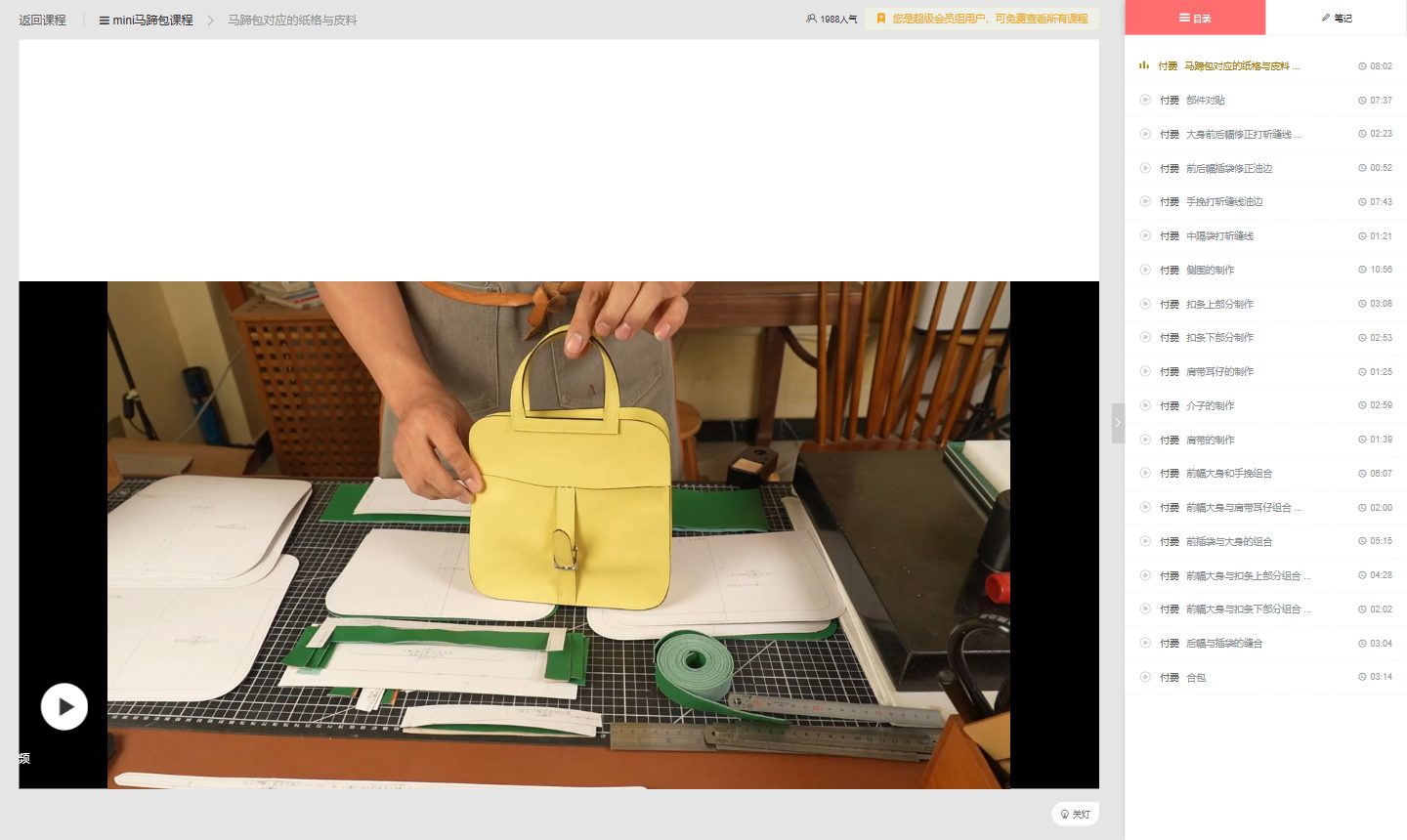Click the play icon beside 前幅大身和手挽组合

(x=1145, y=473)
